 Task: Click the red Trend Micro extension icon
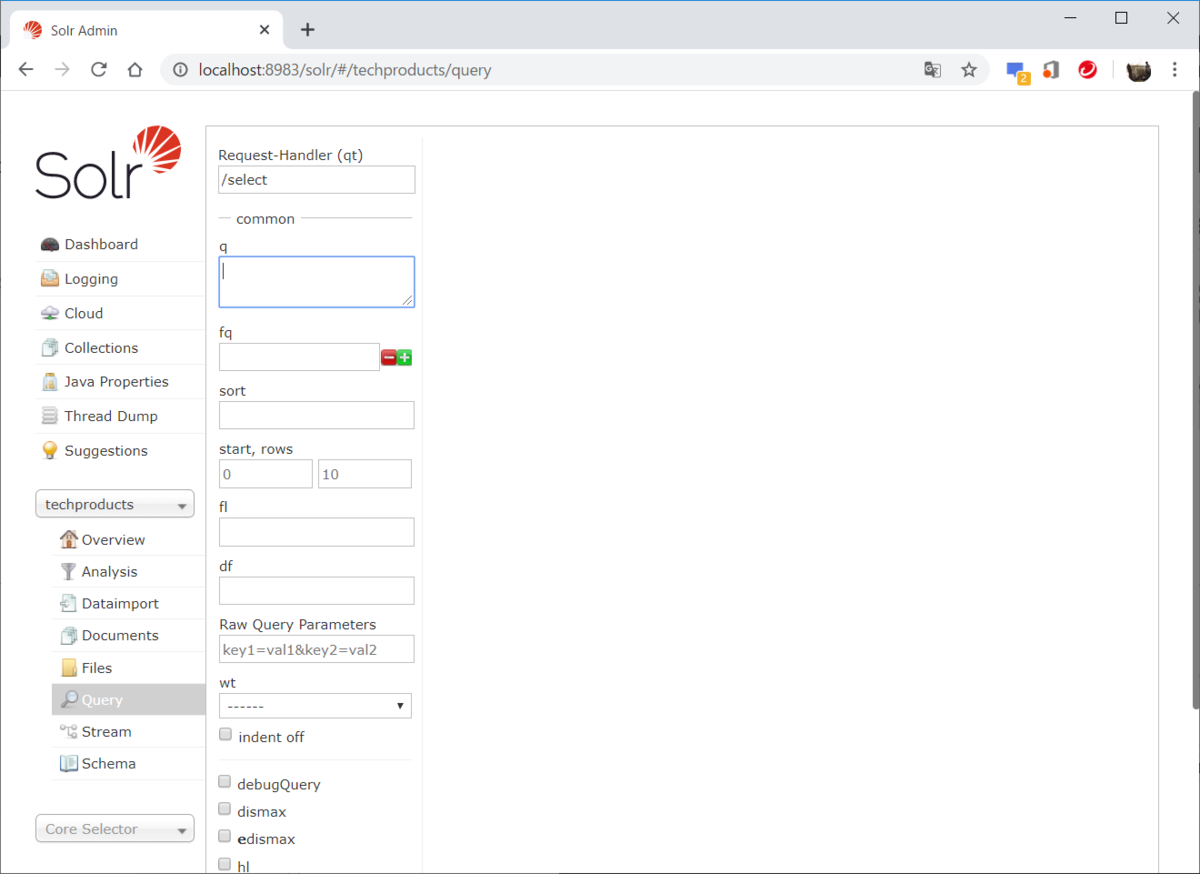[1087, 70]
